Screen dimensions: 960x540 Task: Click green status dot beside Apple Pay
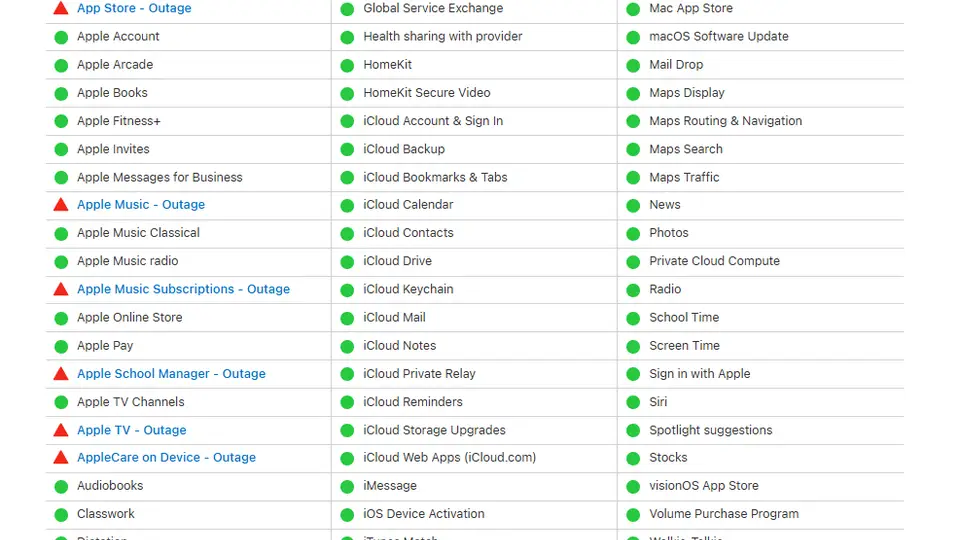click(x=61, y=347)
